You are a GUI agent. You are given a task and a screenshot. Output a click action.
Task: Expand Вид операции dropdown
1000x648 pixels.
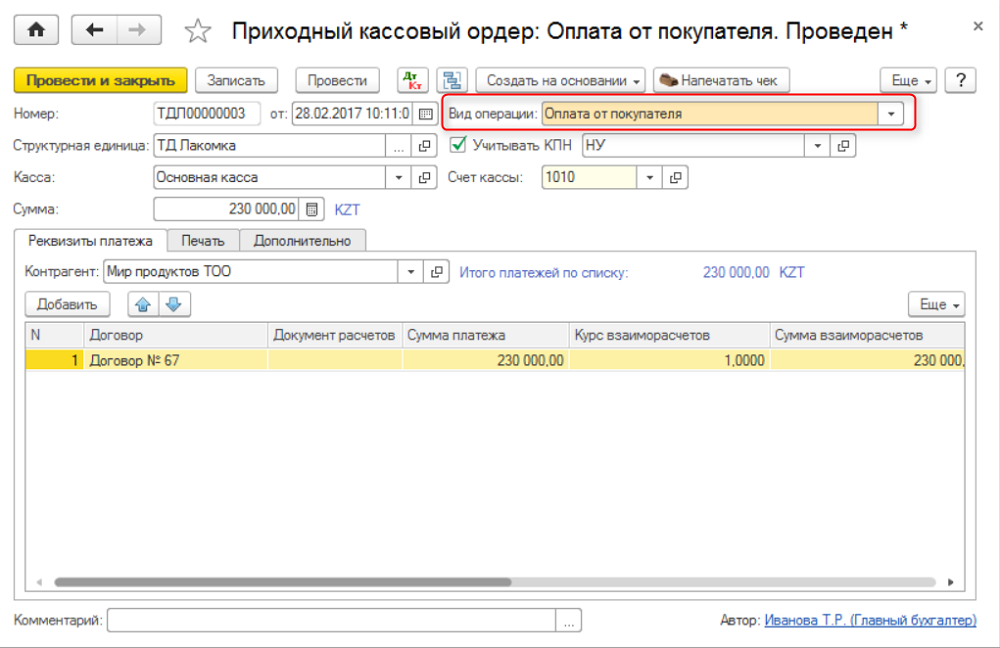coord(890,114)
